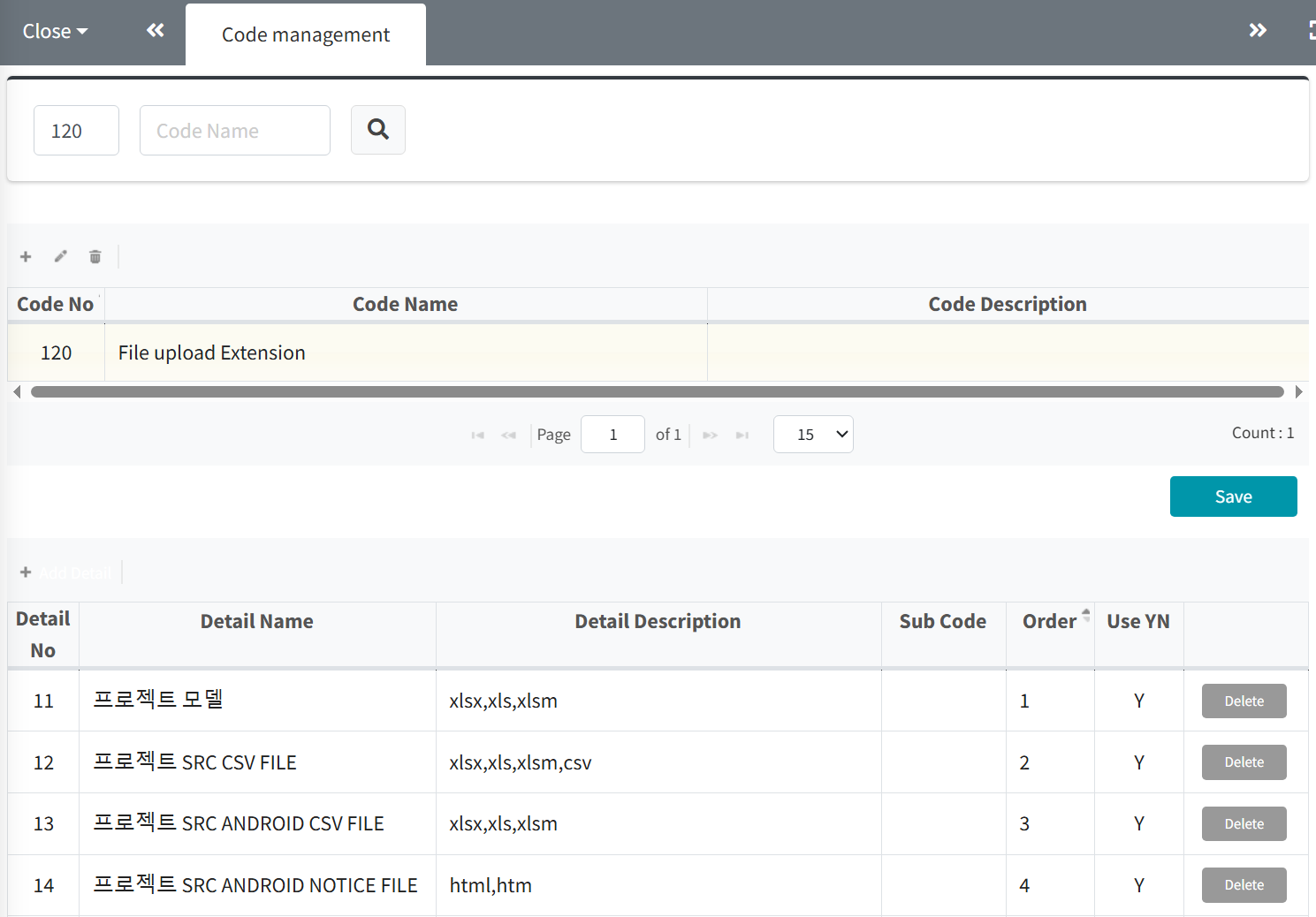
Task: Go to first page in pager
Action: [x=477, y=435]
